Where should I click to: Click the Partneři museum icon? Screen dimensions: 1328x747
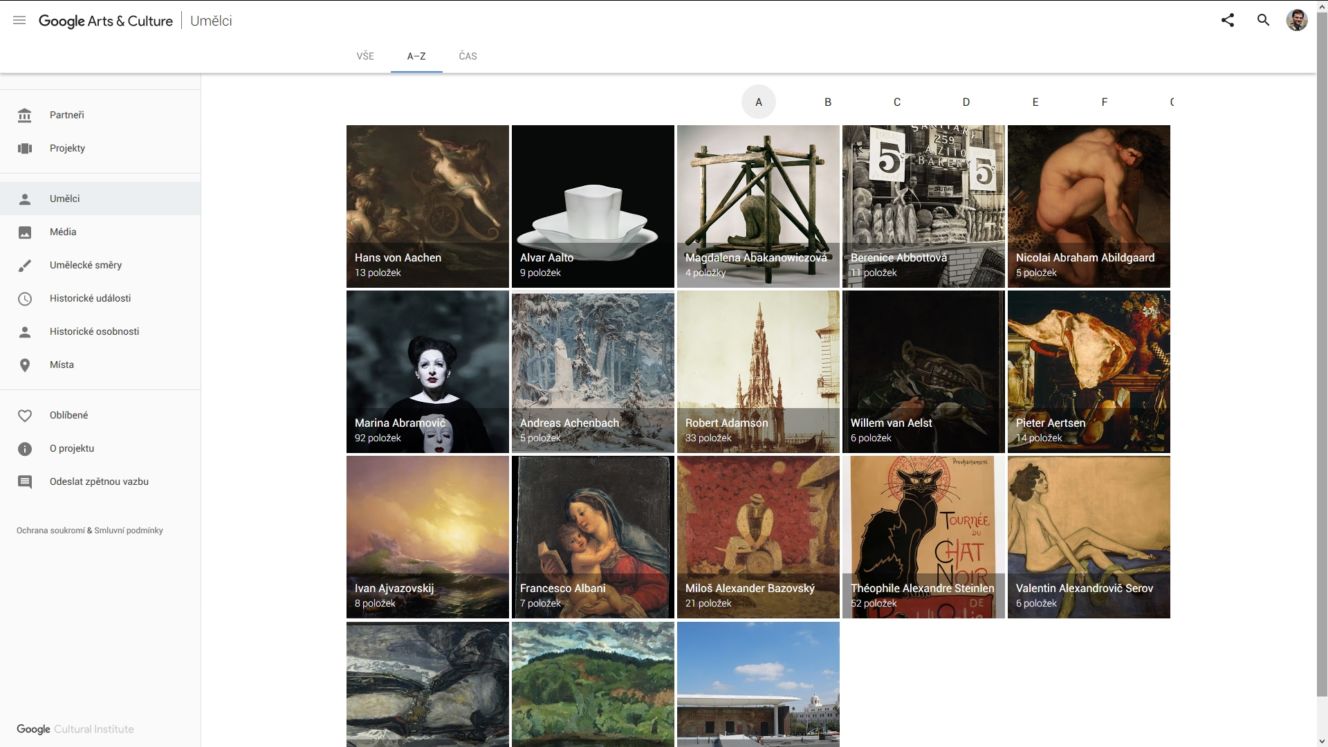tap(25, 115)
